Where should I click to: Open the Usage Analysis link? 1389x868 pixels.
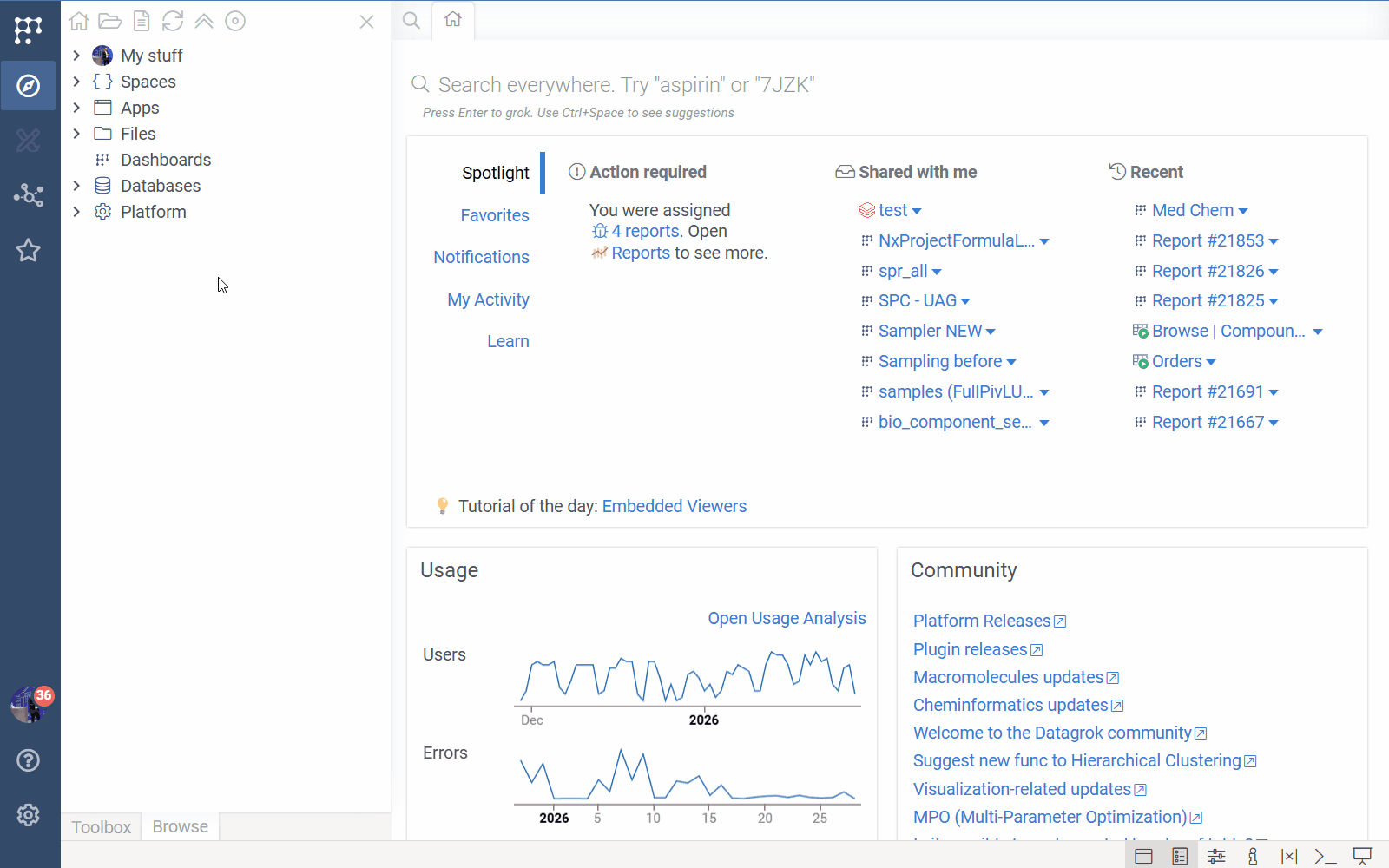786,618
